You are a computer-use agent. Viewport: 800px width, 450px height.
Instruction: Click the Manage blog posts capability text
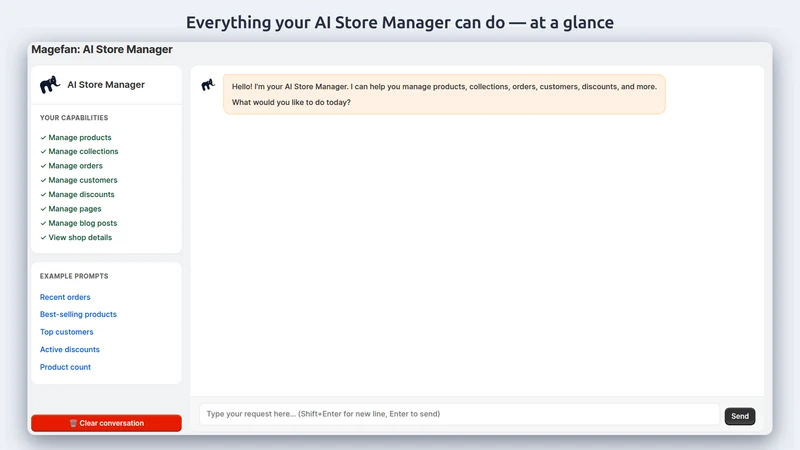(83, 223)
